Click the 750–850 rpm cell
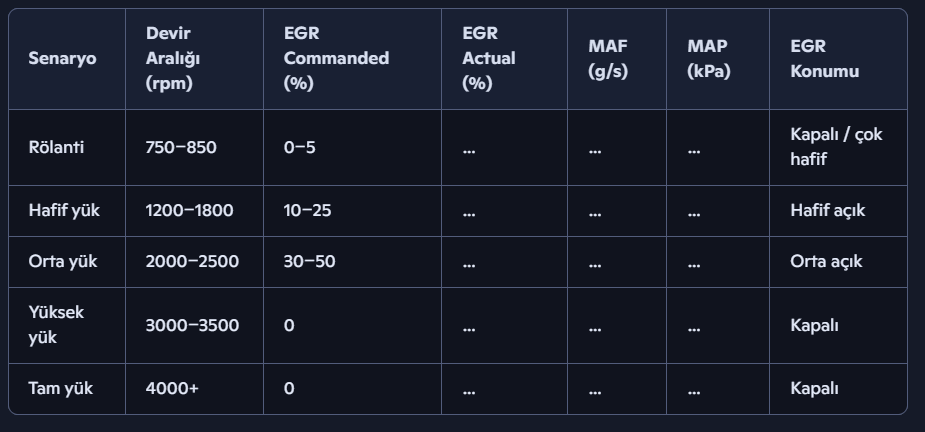The height and width of the screenshot is (432, 925). pos(181,147)
